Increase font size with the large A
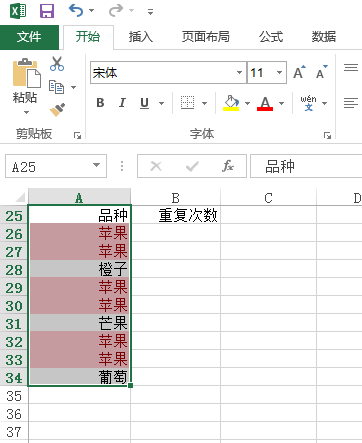This screenshot has width=362, height=443. pos(299,72)
